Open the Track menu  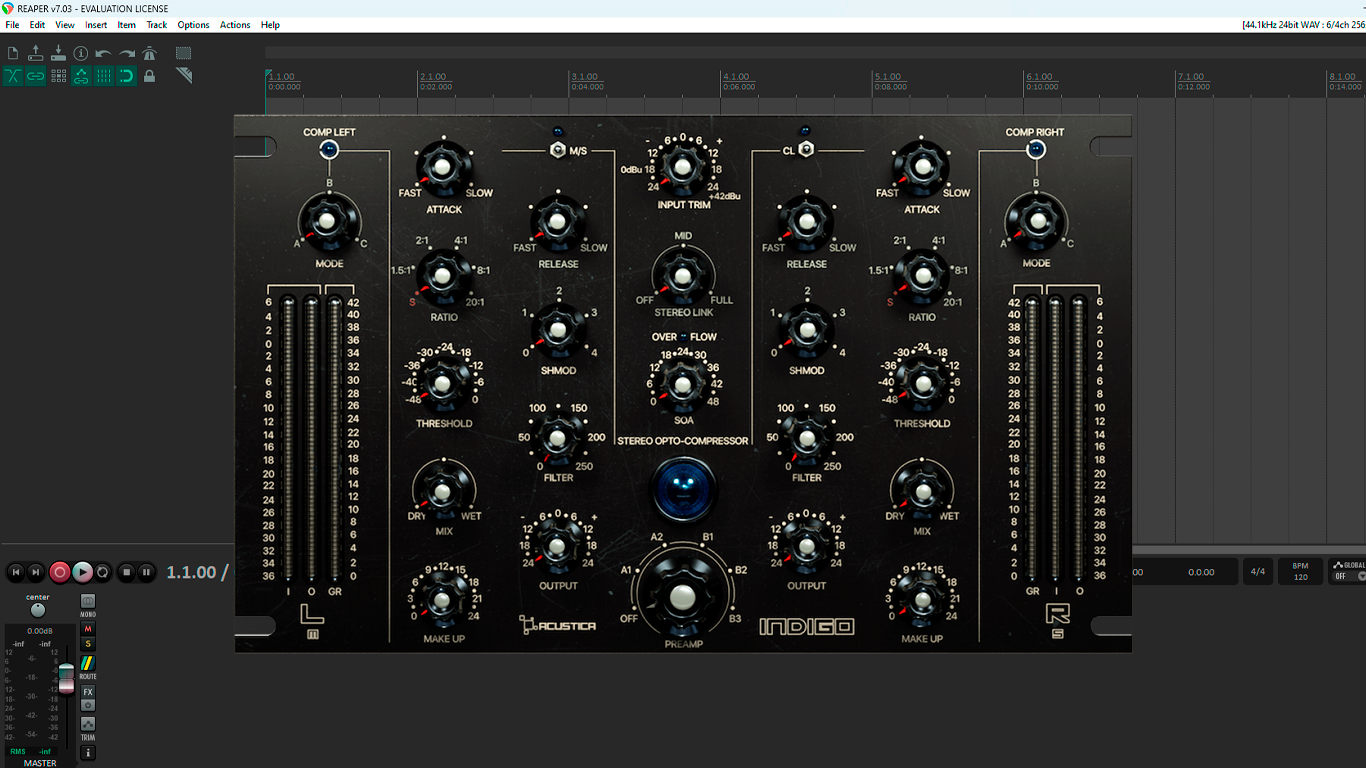(157, 25)
